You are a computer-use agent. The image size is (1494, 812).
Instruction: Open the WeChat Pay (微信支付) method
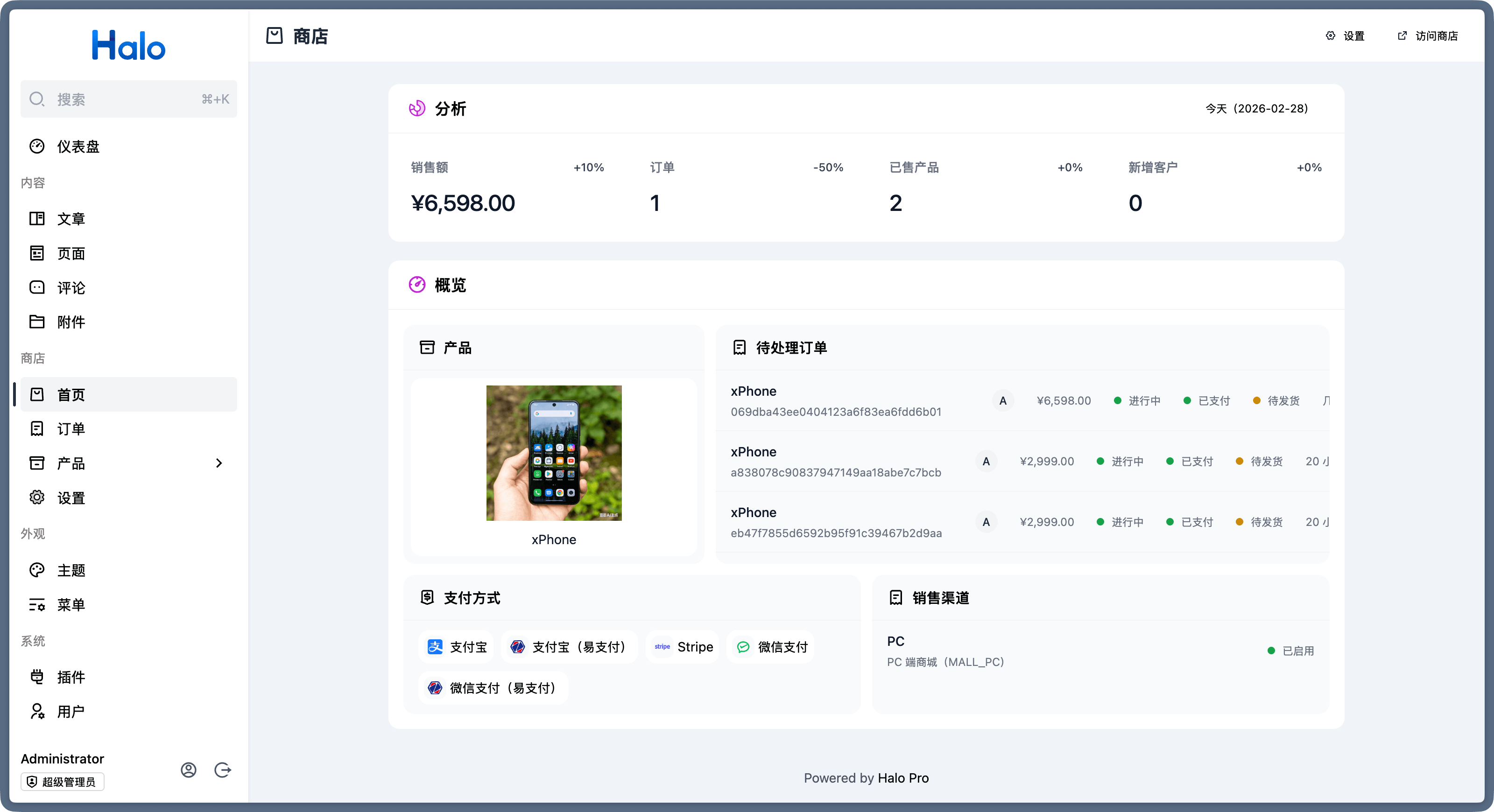[771, 647]
